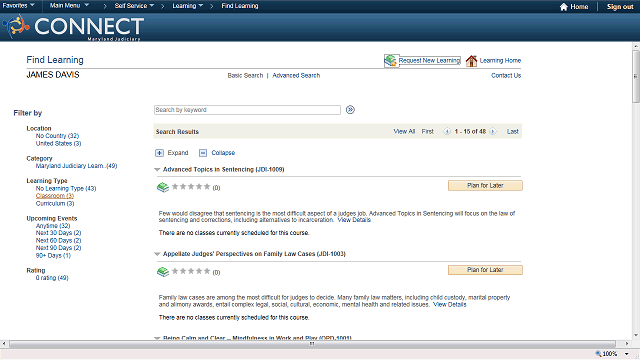Open the Self Service breadcrumb menu
This screenshot has height=360, width=640.
[x=134, y=6]
